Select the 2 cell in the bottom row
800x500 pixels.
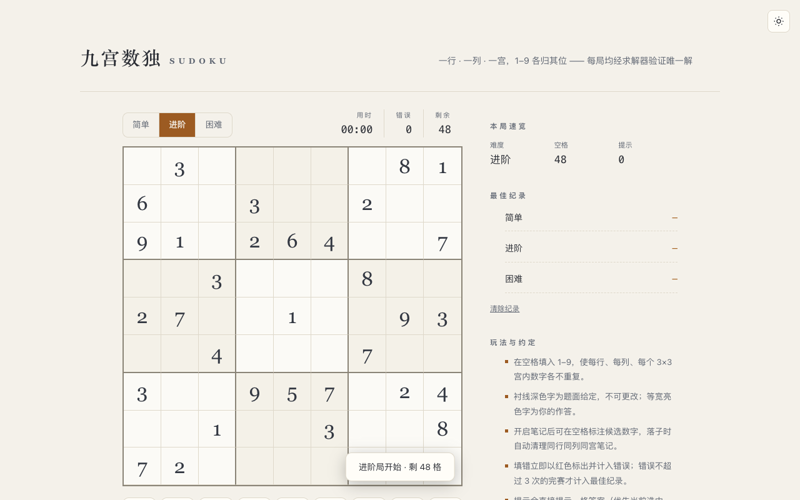[x=179, y=466]
